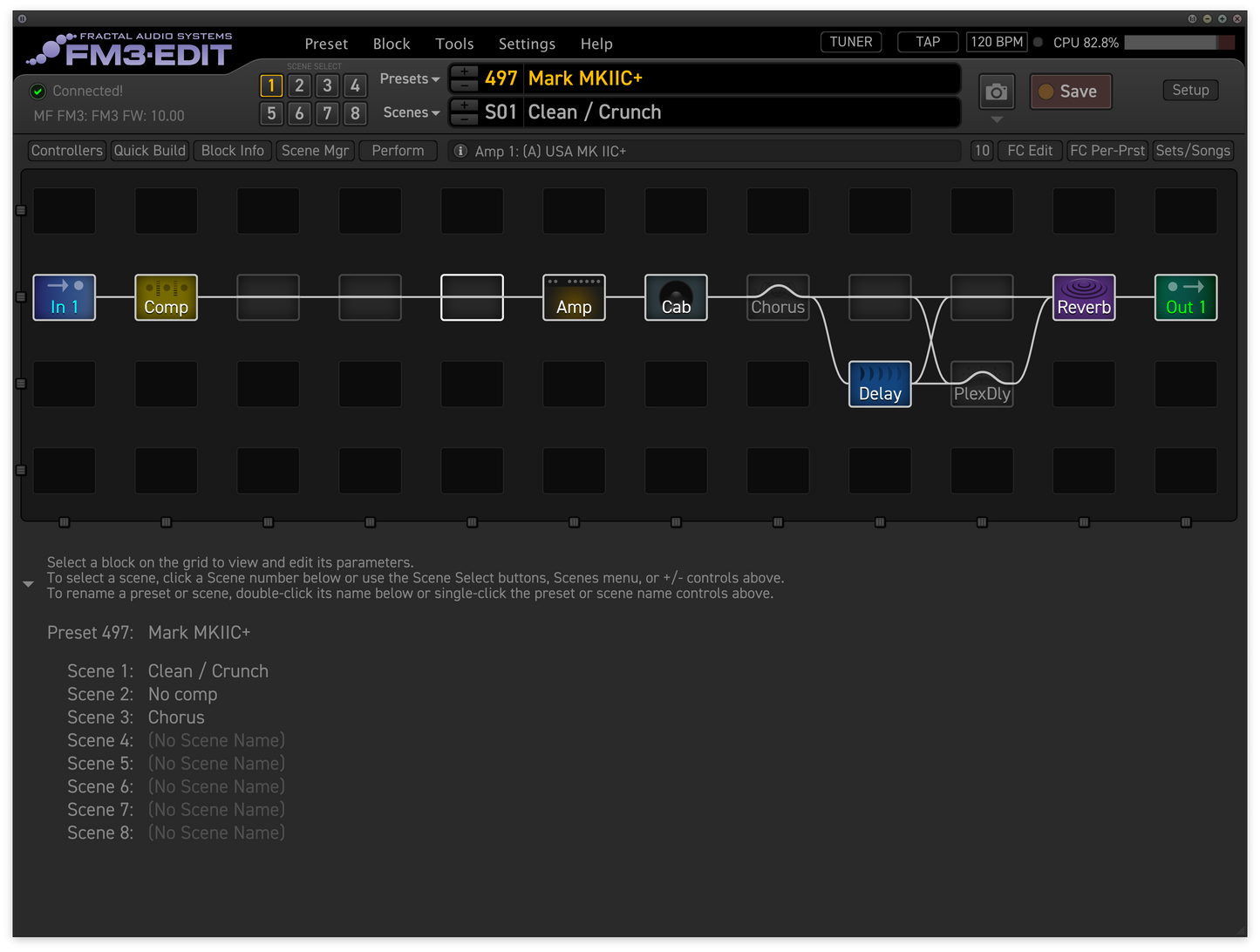This screenshot has width=1260, height=952.
Task: Open the Settings menu
Action: (527, 44)
